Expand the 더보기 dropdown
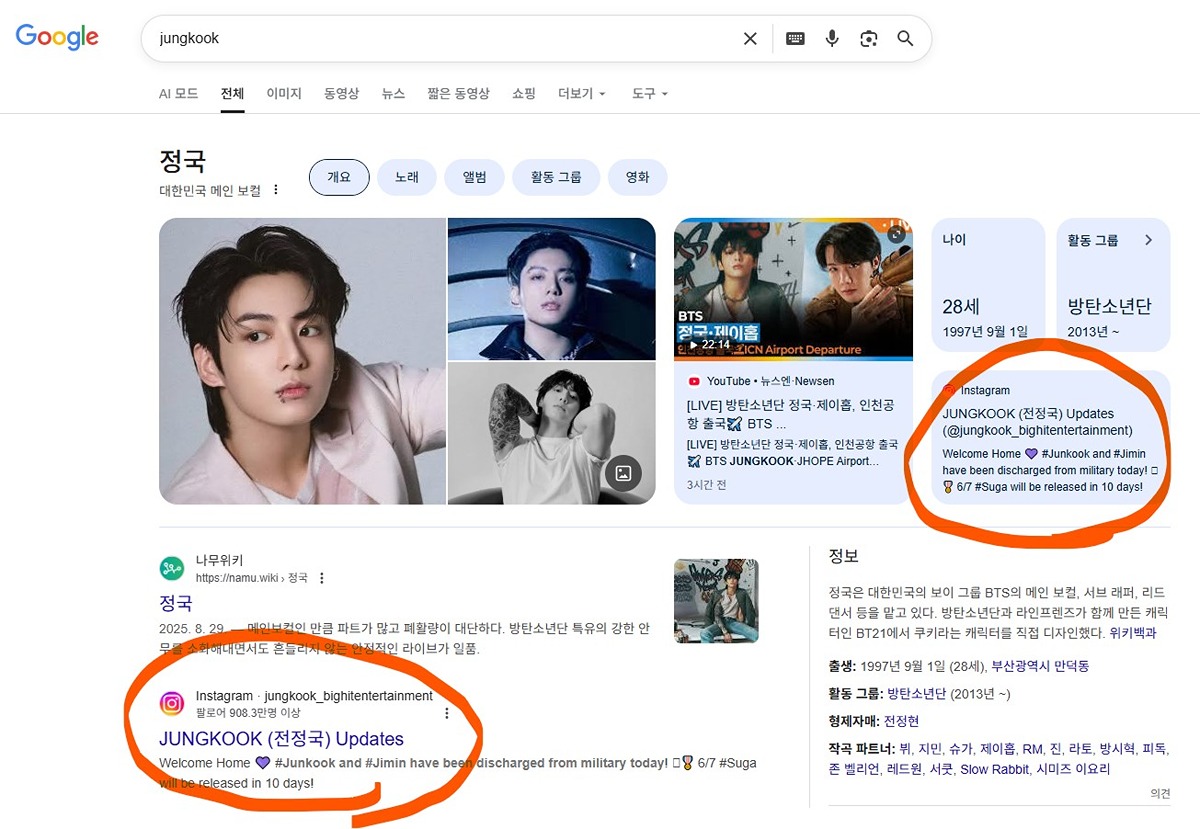 coord(582,93)
